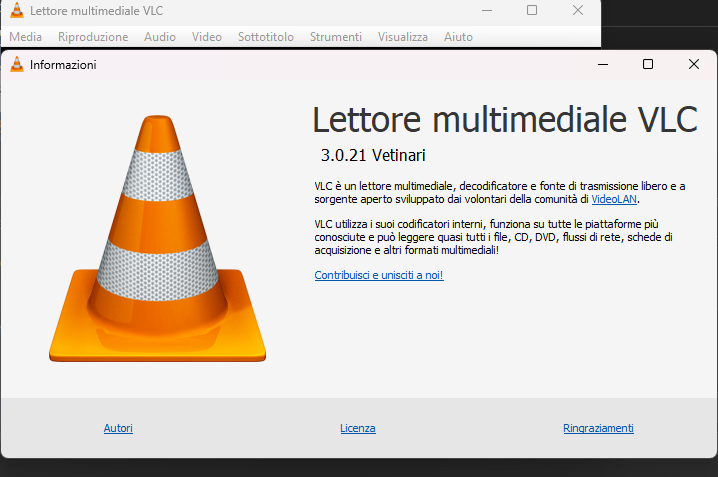Click the 'Informazioni' window title text
Screen dimensions: 718x477
[x=63, y=65]
